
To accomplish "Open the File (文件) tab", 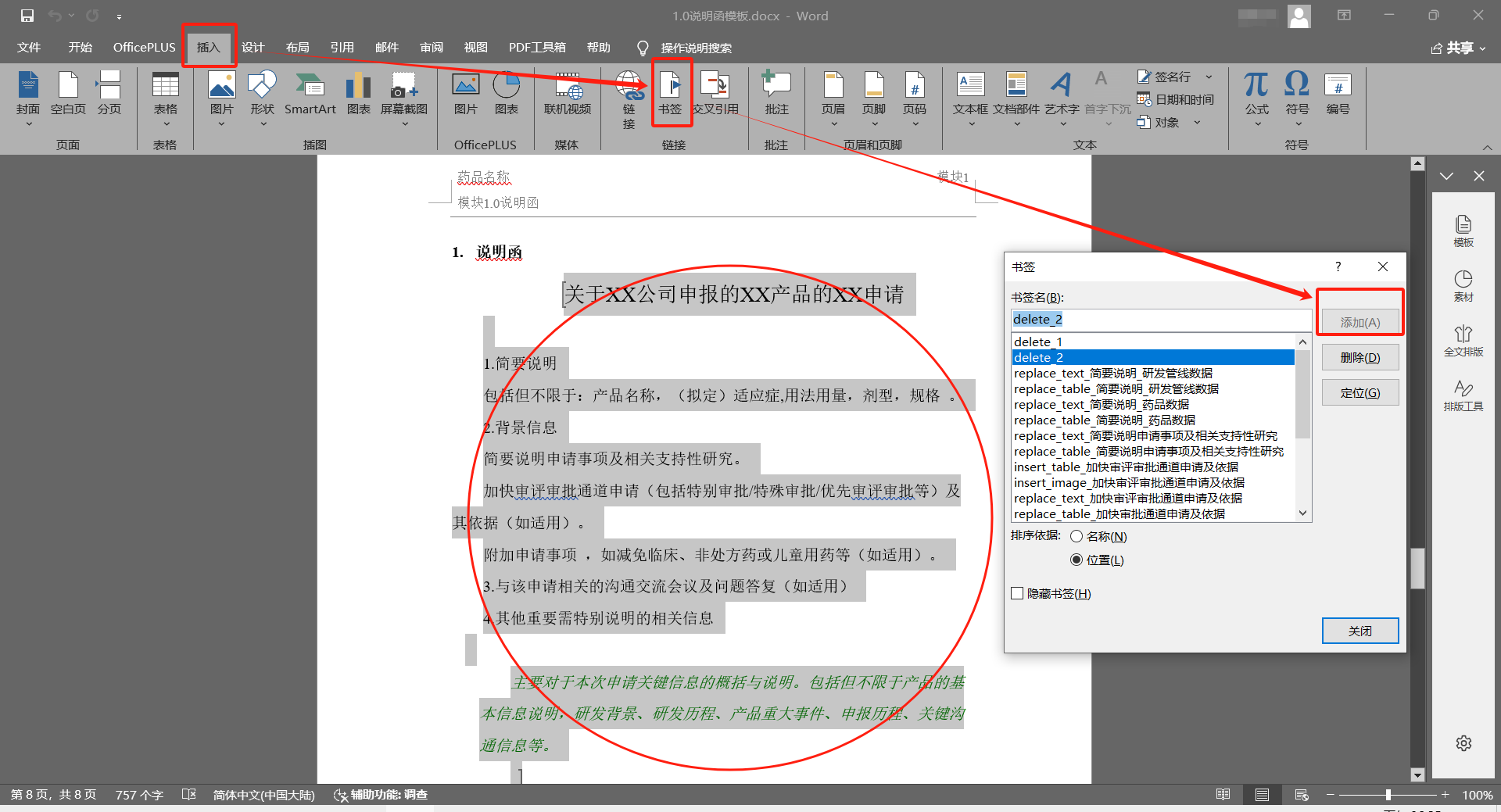I will tap(29, 48).
